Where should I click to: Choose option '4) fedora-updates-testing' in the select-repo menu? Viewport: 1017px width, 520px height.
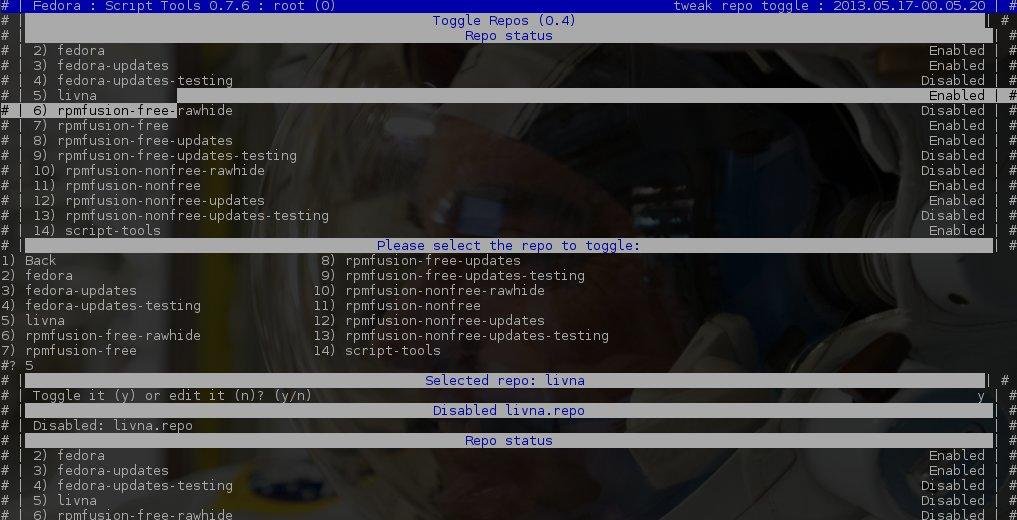[101, 305]
